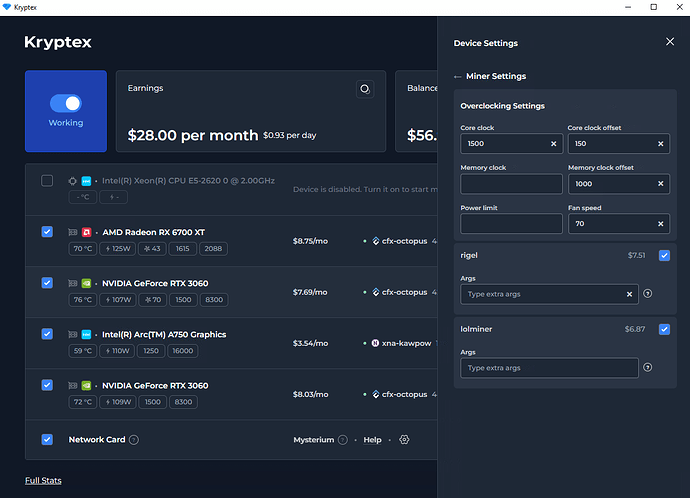The width and height of the screenshot is (690, 498).
Task: Click the Kryptex title bar app icon
Action: point(7,7)
